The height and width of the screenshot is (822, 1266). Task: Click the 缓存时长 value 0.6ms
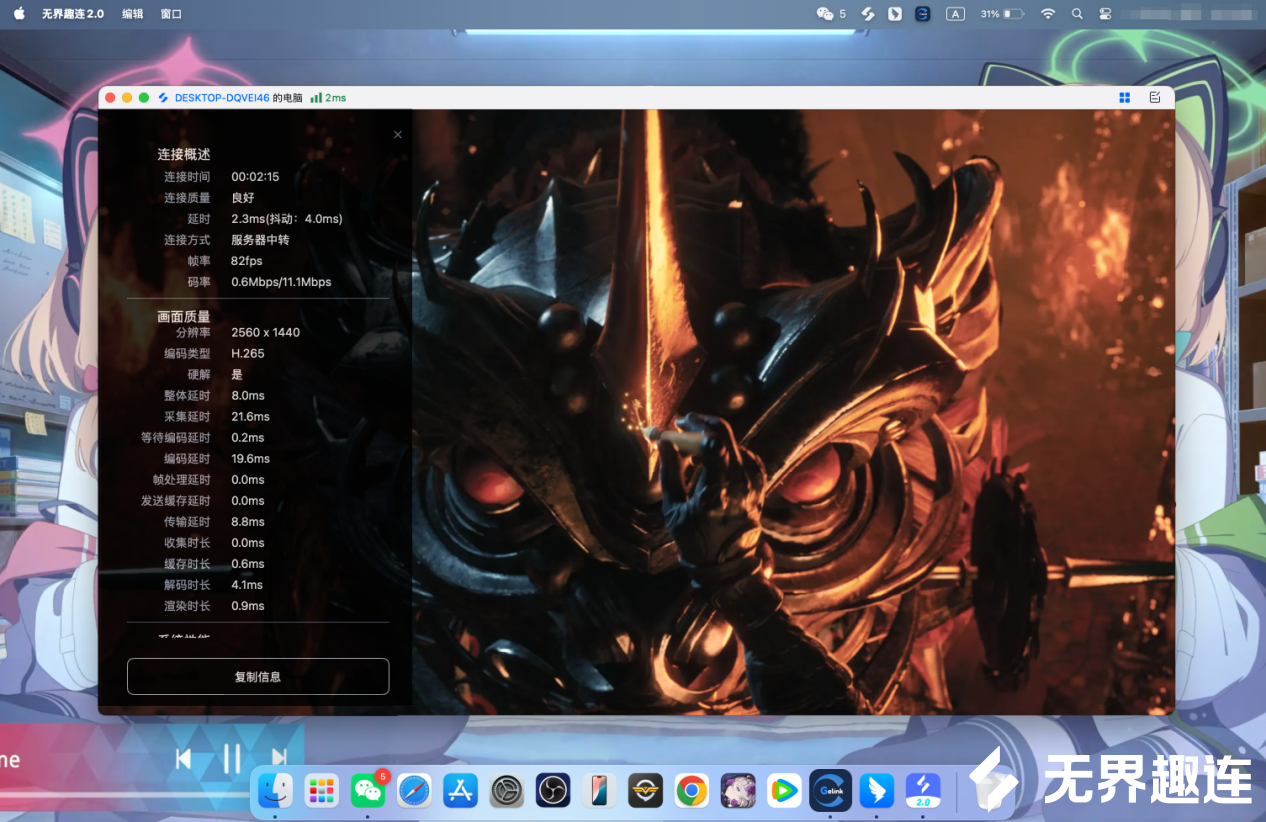(248, 564)
